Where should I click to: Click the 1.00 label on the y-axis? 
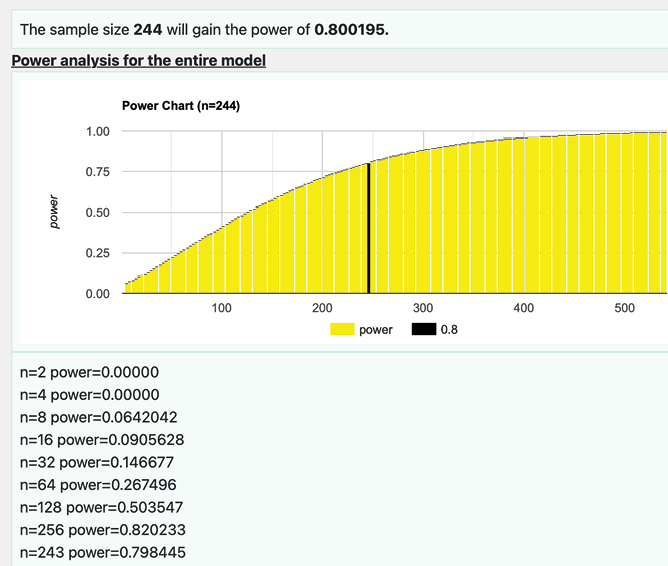click(x=97, y=132)
